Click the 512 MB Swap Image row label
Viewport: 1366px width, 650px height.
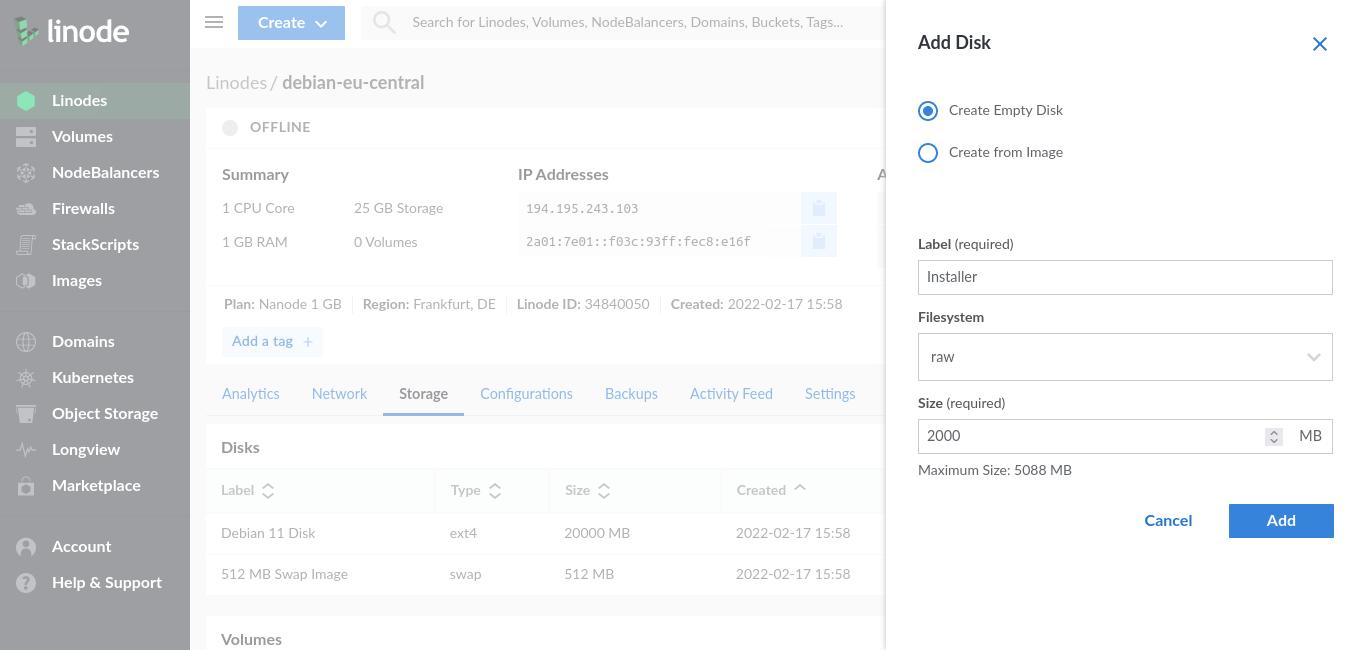click(284, 575)
